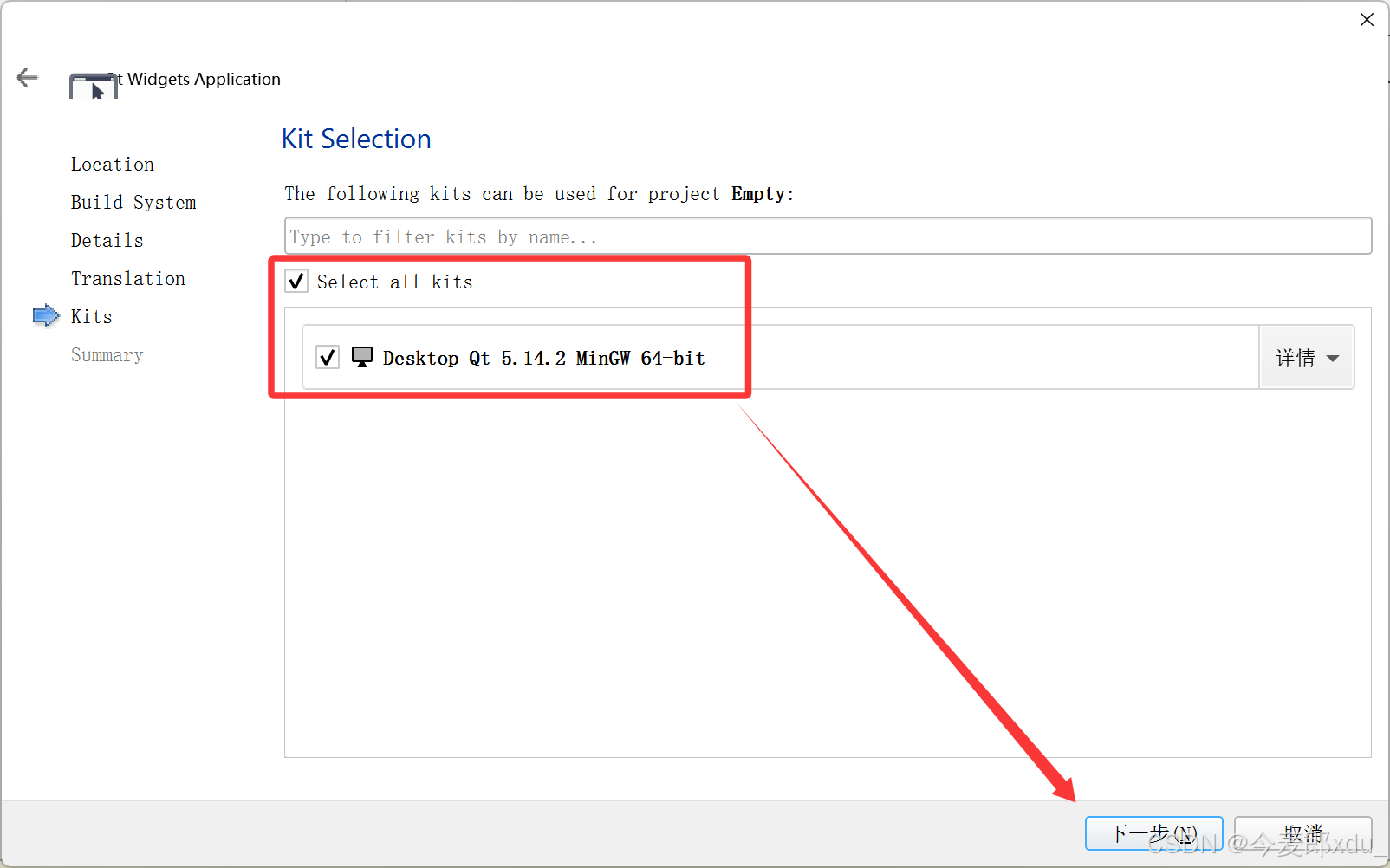The image size is (1390, 868).
Task: Toggle the Select all kits checkbox
Action: [x=296, y=281]
